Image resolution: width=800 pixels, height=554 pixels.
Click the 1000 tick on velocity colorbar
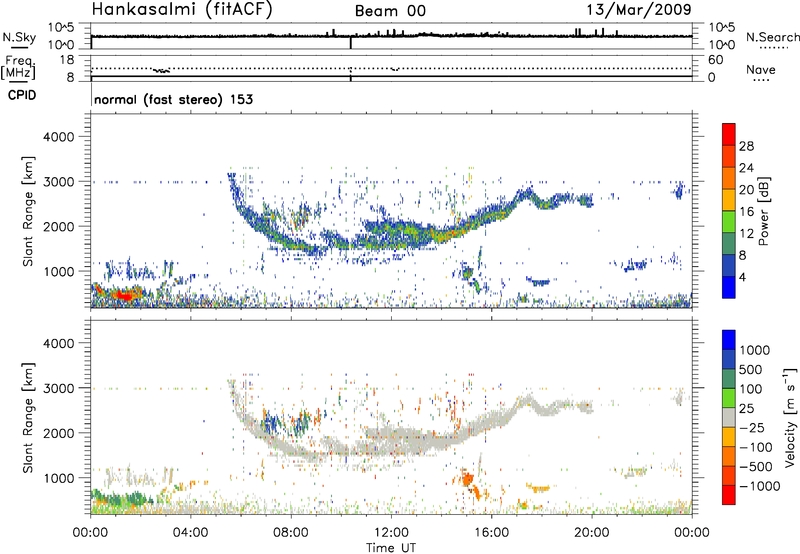[x=755, y=350]
